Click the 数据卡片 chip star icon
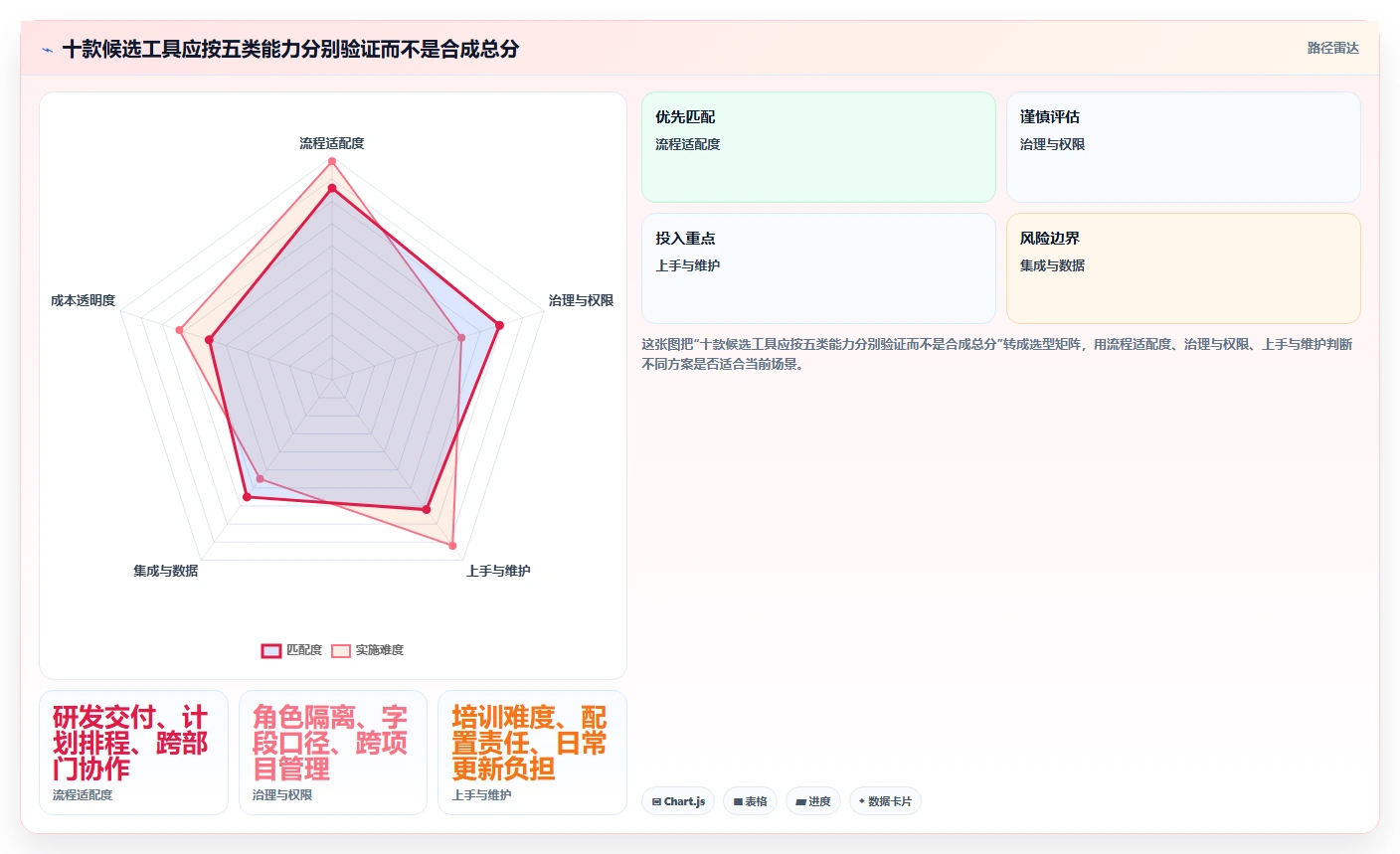1400x854 pixels. 862,801
